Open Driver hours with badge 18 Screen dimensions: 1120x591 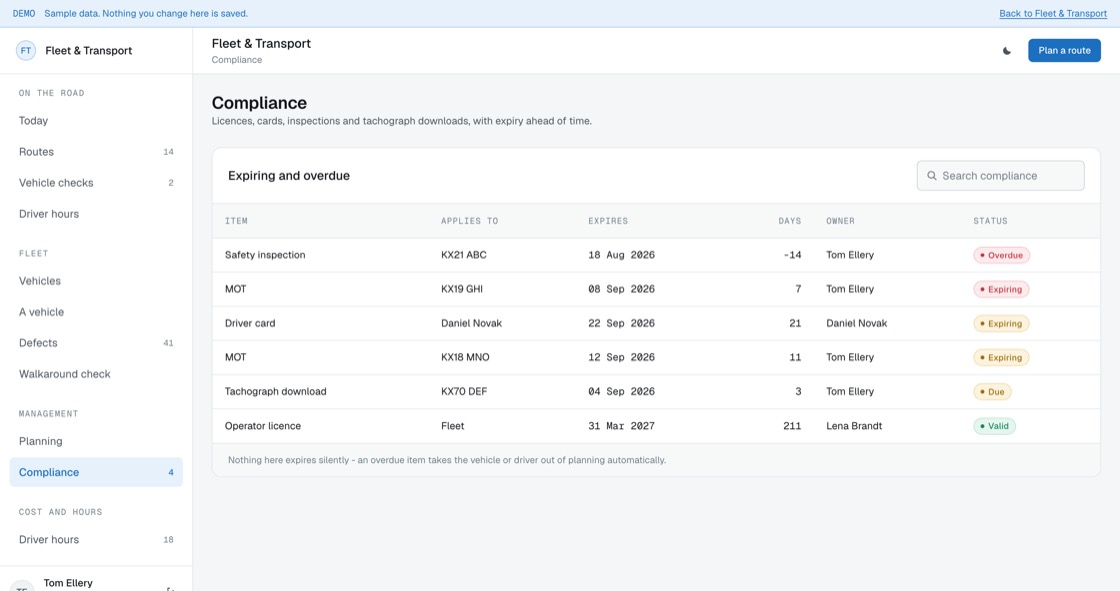pyautogui.click(x=96, y=540)
